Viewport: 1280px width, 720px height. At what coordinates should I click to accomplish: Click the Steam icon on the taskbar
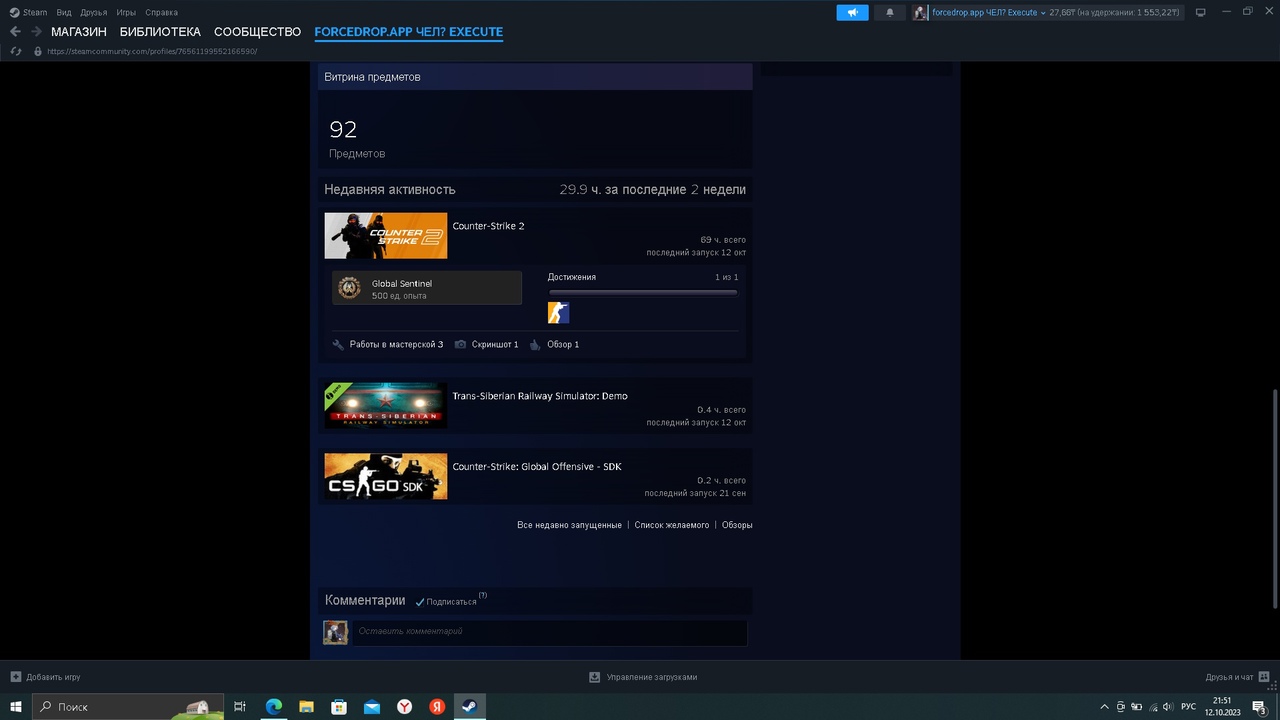point(469,706)
